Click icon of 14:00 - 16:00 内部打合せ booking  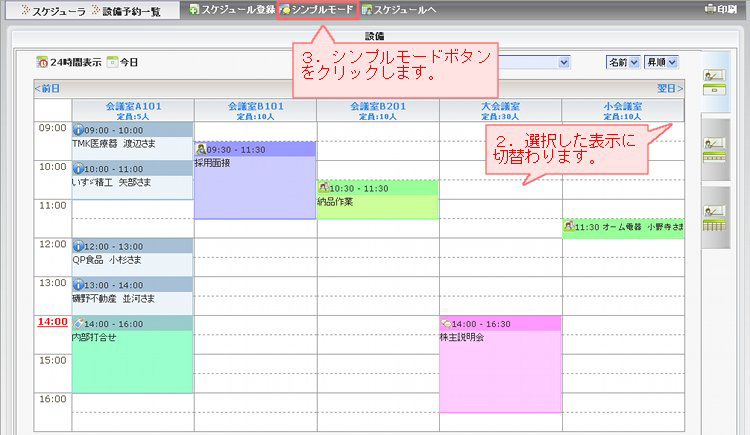[78, 324]
